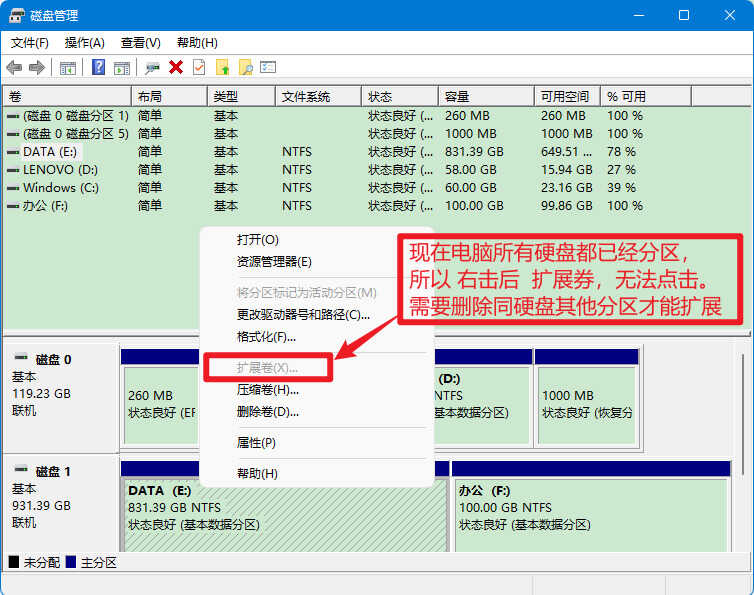The image size is (754, 595).
Task: Open the 操作(A) menu
Action: pyautogui.click(x=85, y=43)
